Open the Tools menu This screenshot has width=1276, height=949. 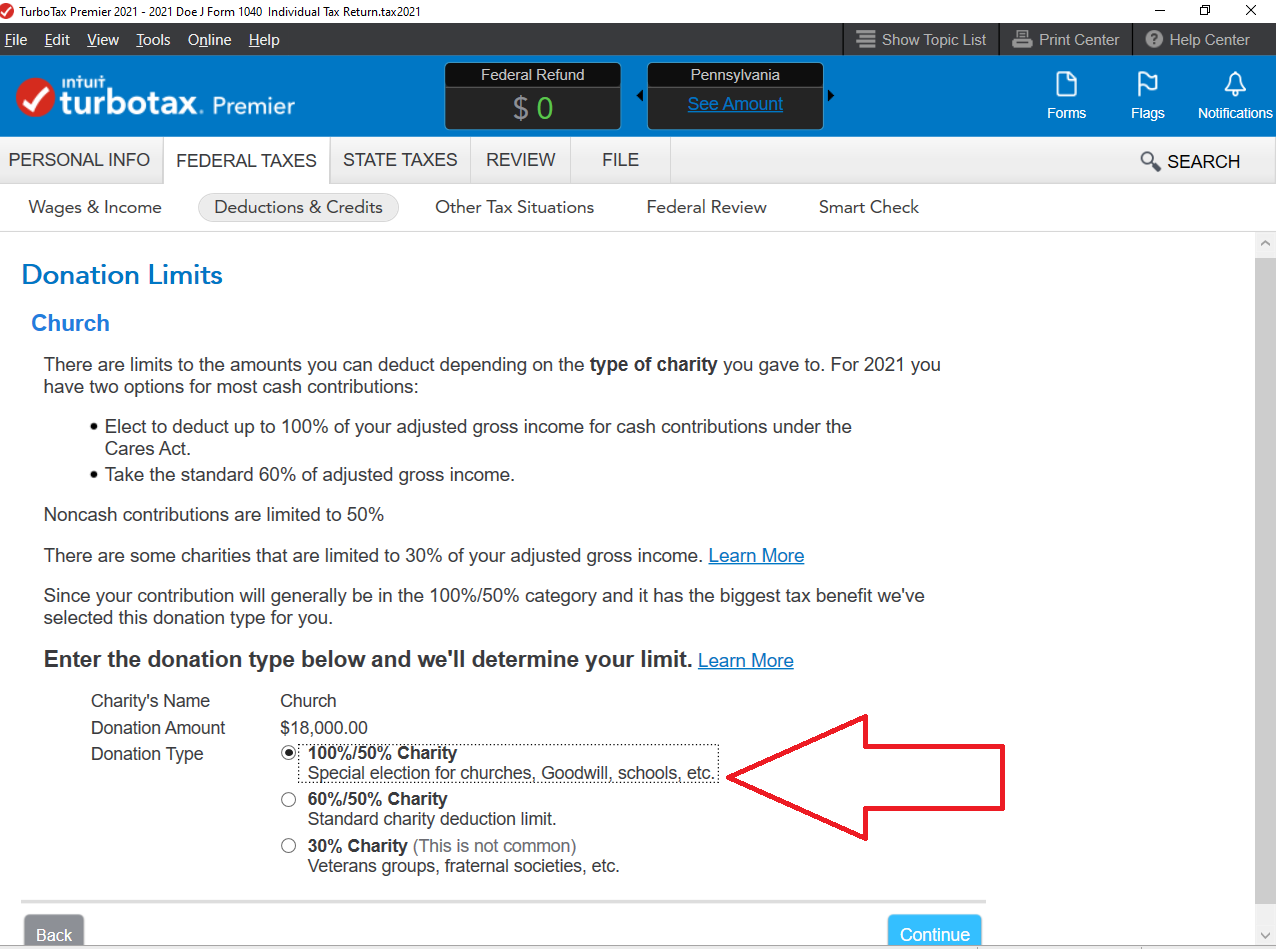pyautogui.click(x=153, y=40)
